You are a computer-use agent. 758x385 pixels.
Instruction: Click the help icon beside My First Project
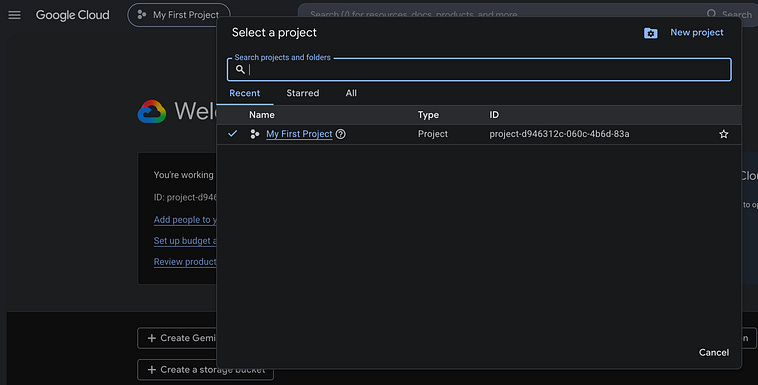tap(340, 134)
